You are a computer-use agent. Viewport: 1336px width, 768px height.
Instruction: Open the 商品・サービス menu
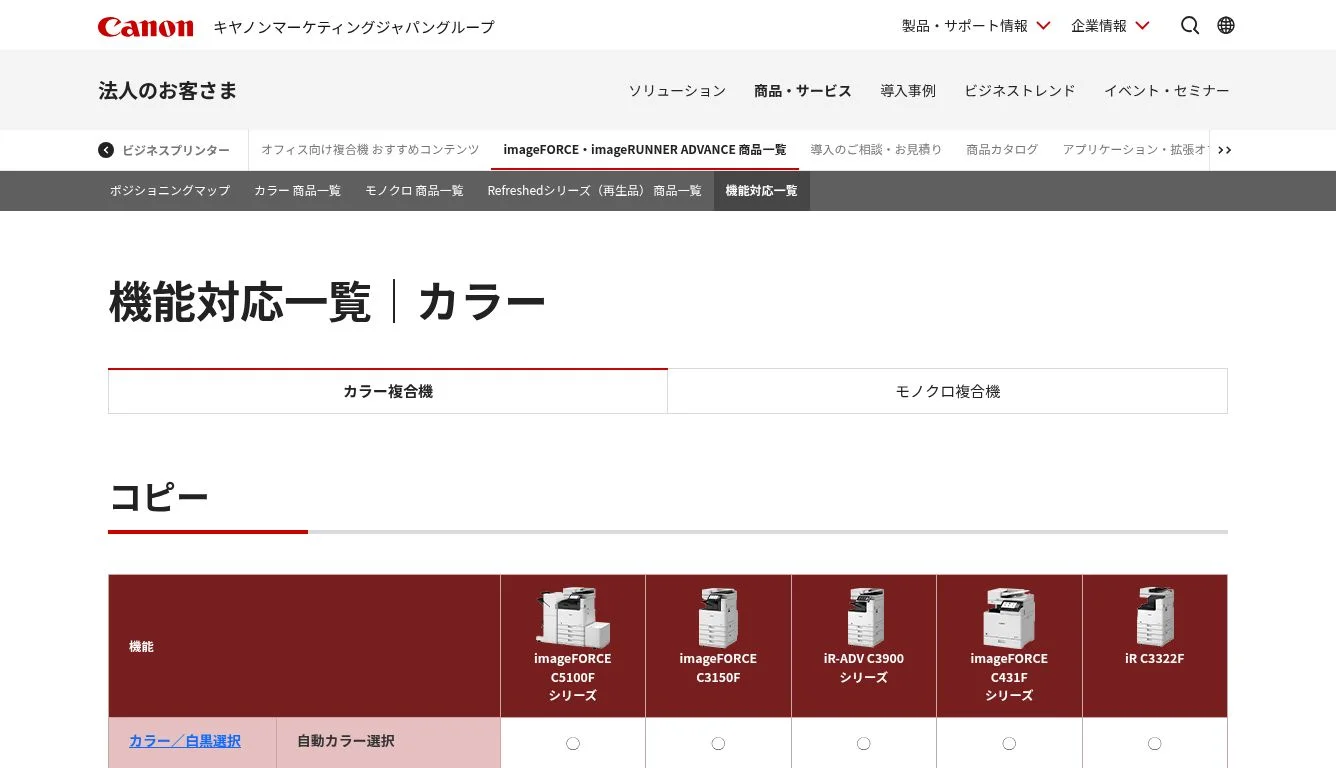[802, 91]
